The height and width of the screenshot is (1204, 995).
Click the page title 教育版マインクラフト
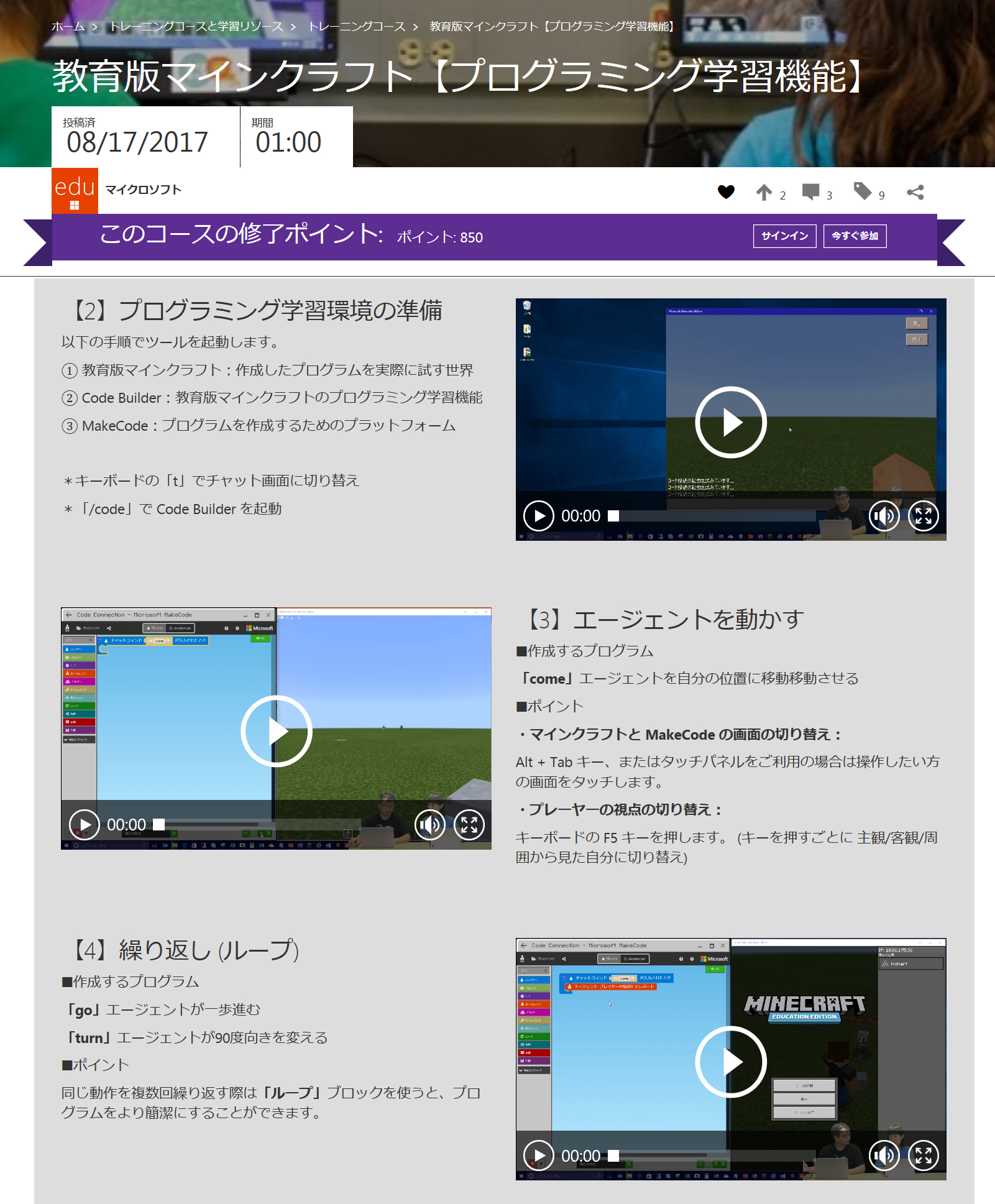pyautogui.click(x=460, y=76)
